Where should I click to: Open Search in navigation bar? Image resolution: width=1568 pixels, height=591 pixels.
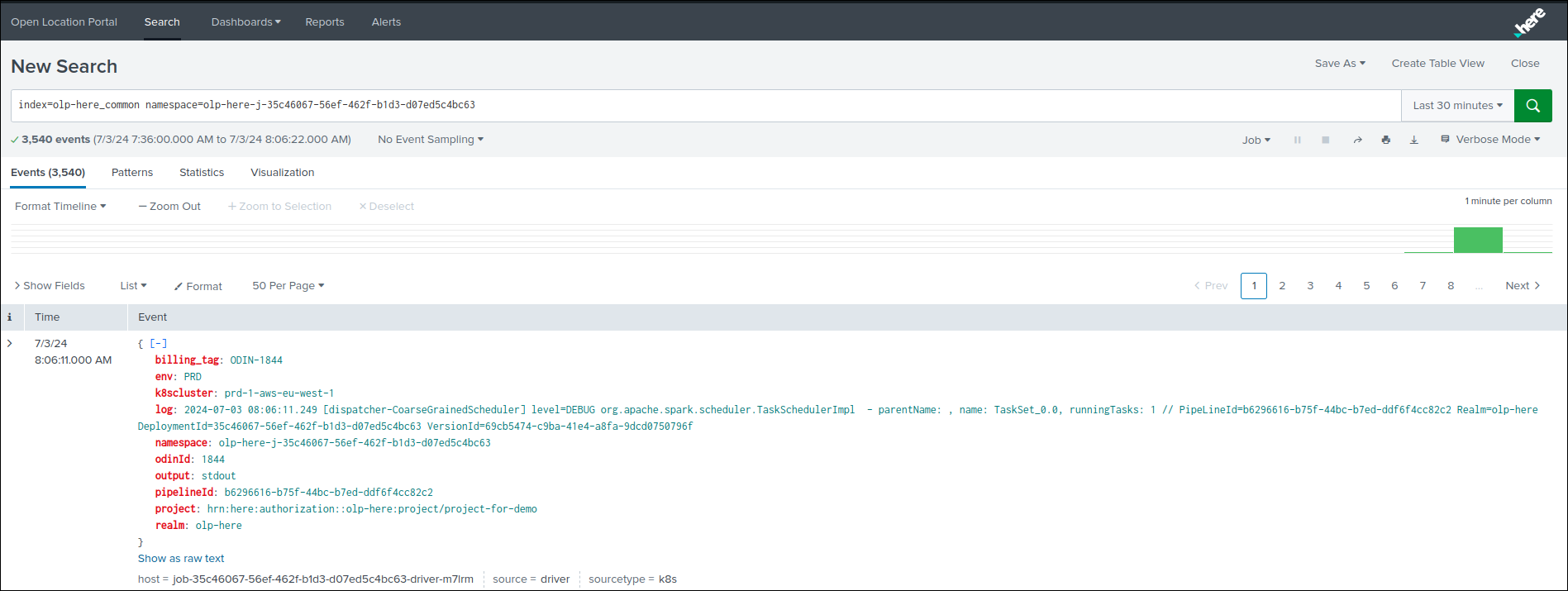click(162, 22)
